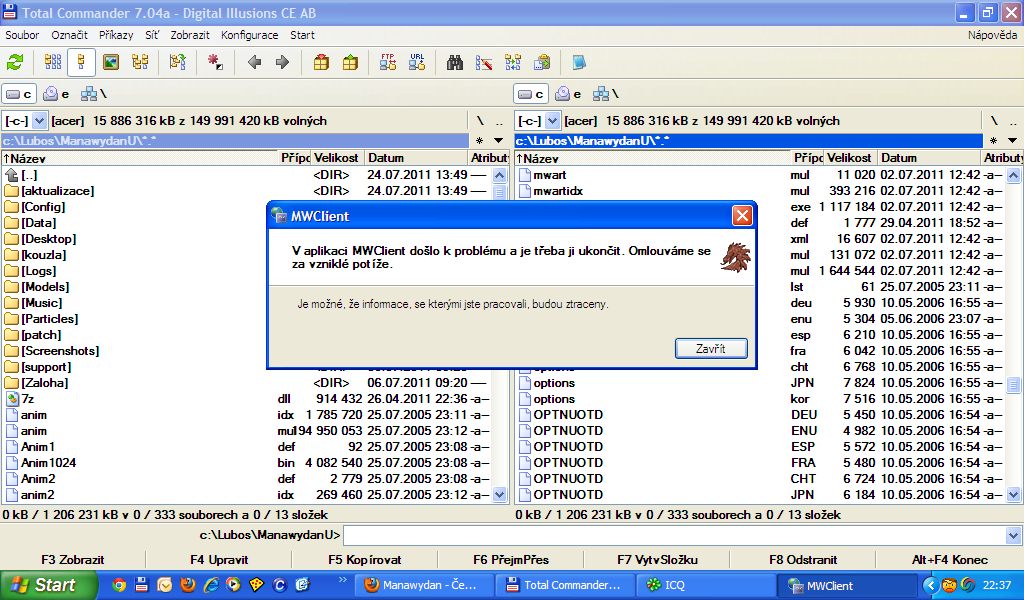Select the [Screenshots] folder in left panel
The width and height of the screenshot is (1024, 600).
[60, 351]
